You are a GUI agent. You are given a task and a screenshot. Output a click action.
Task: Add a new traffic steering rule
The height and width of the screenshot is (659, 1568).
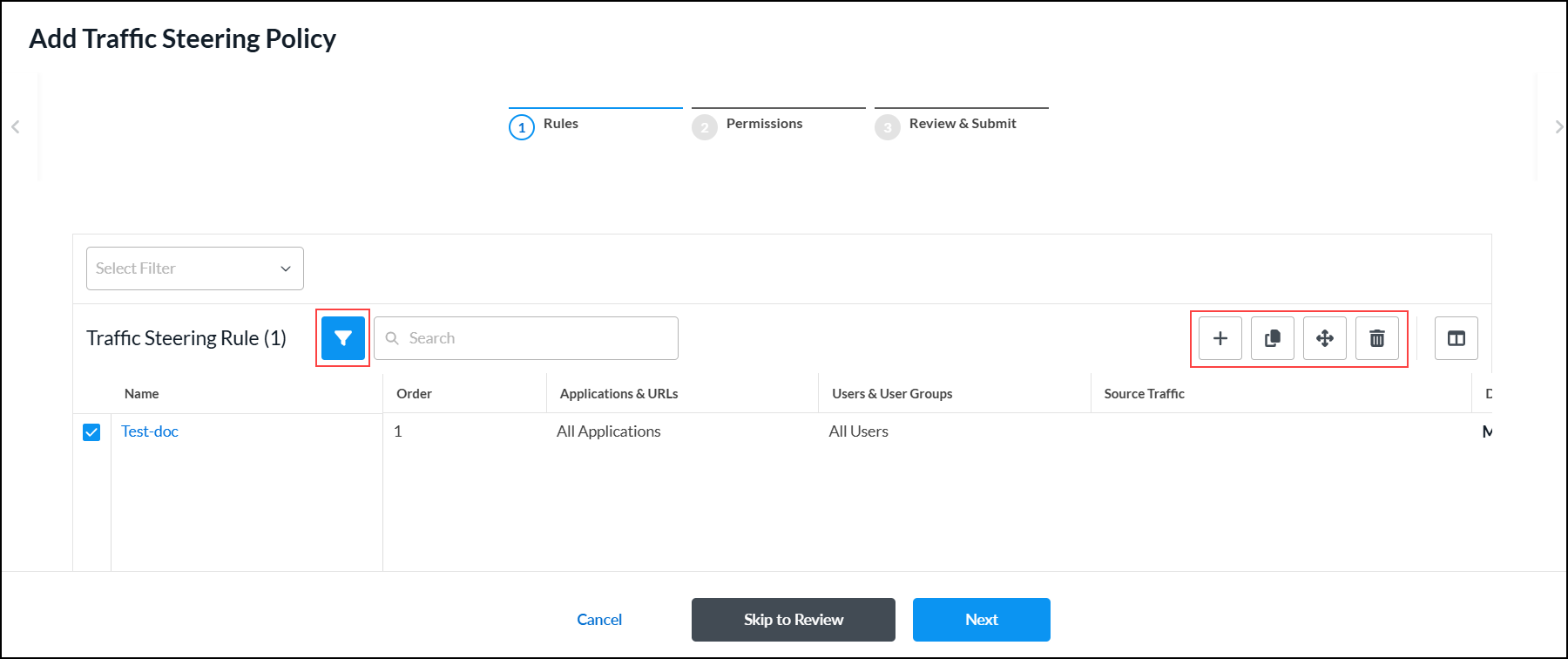(x=1220, y=338)
